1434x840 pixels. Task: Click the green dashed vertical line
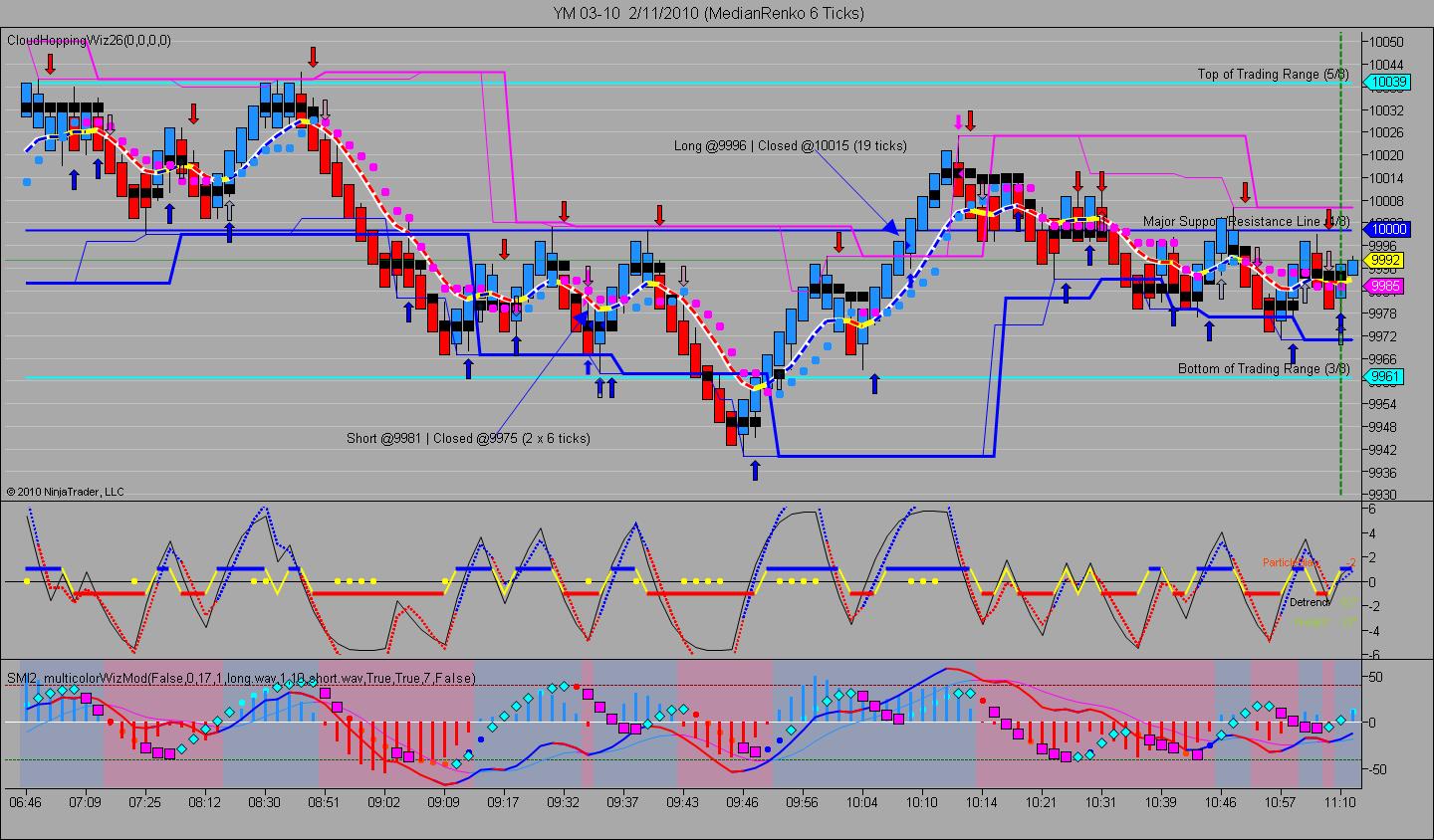(1340, 264)
